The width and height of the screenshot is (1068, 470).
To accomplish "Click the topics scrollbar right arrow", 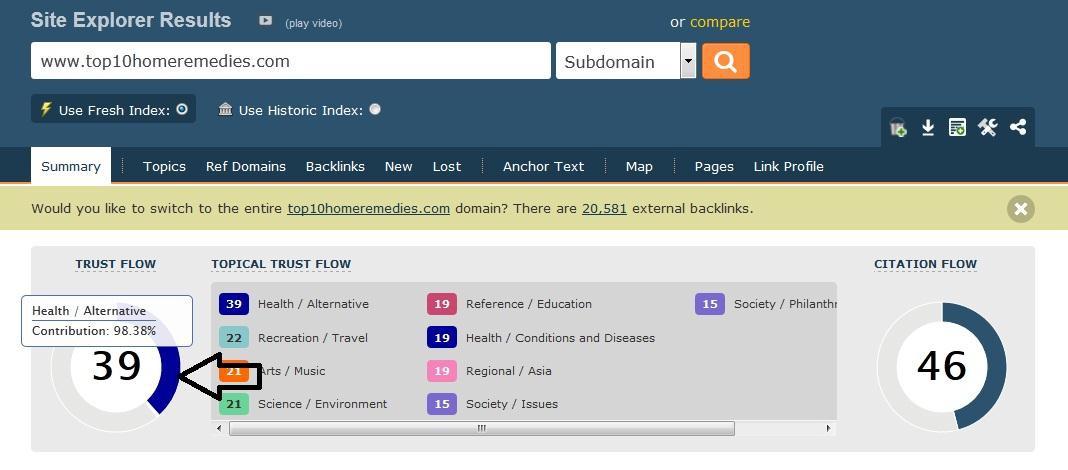I will tap(828, 428).
